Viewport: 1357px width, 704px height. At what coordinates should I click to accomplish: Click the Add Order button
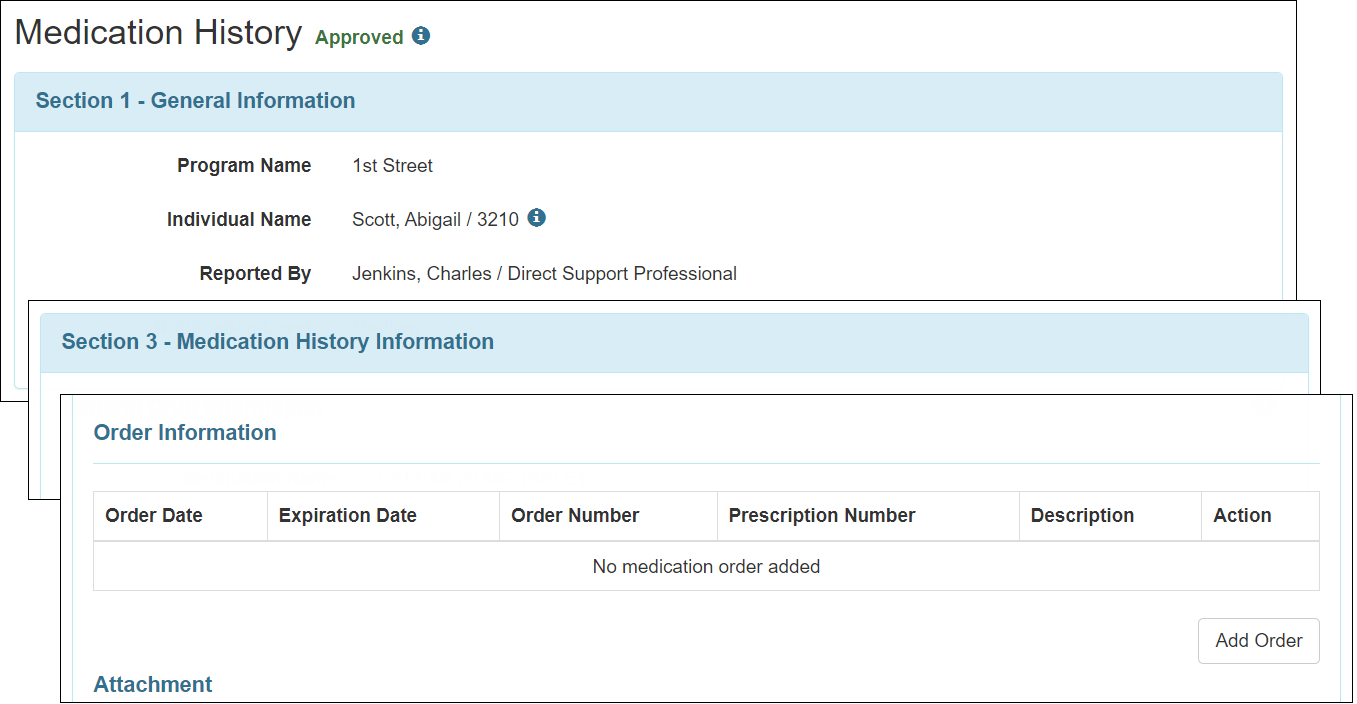coord(1258,641)
